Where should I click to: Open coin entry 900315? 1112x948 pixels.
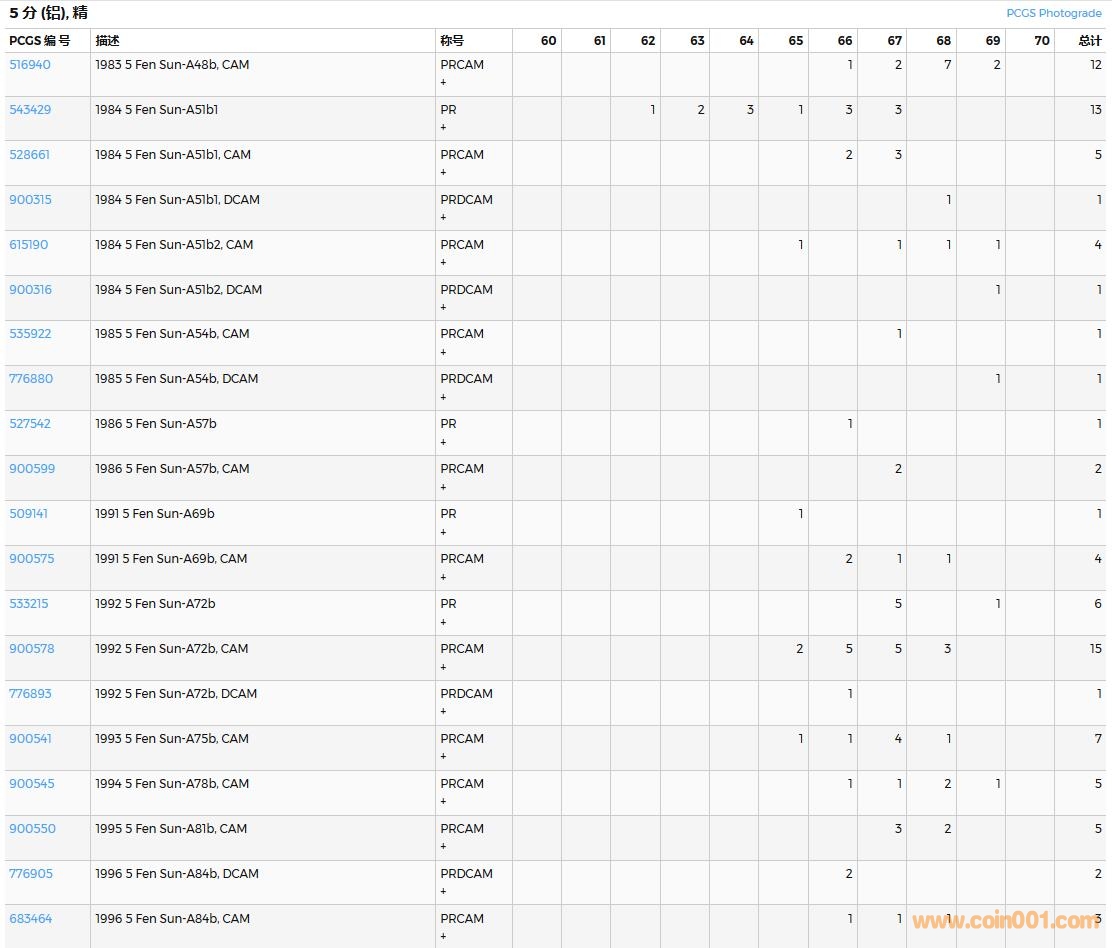click(30, 200)
